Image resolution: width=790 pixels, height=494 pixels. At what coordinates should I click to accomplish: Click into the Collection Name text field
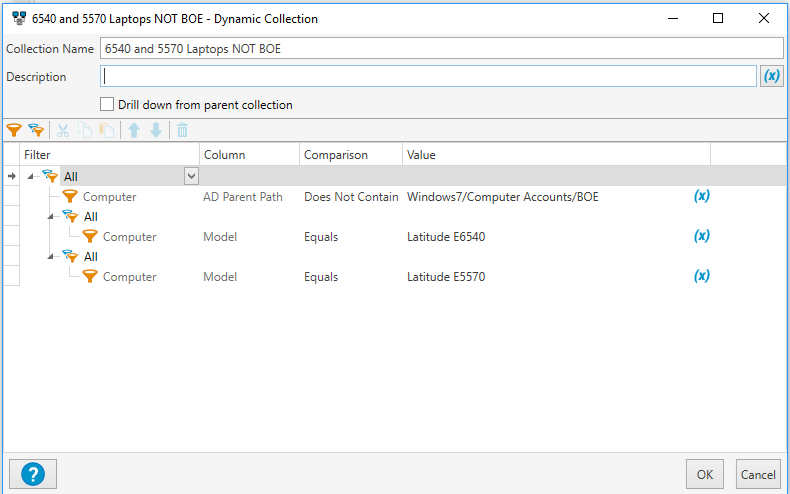pos(440,48)
